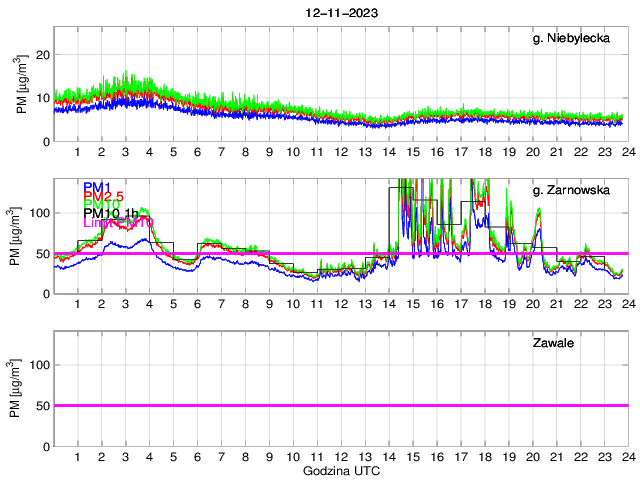
Task: Click hour 18 label under Zawale chart
Action: (485, 457)
